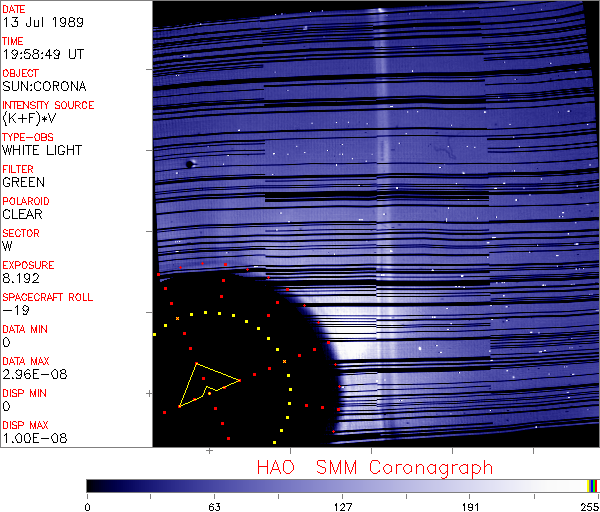The width and height of the screenshot is (600, 512).
Task: Select the CLEAR polaroid value
Action: [x=22, y=214]
